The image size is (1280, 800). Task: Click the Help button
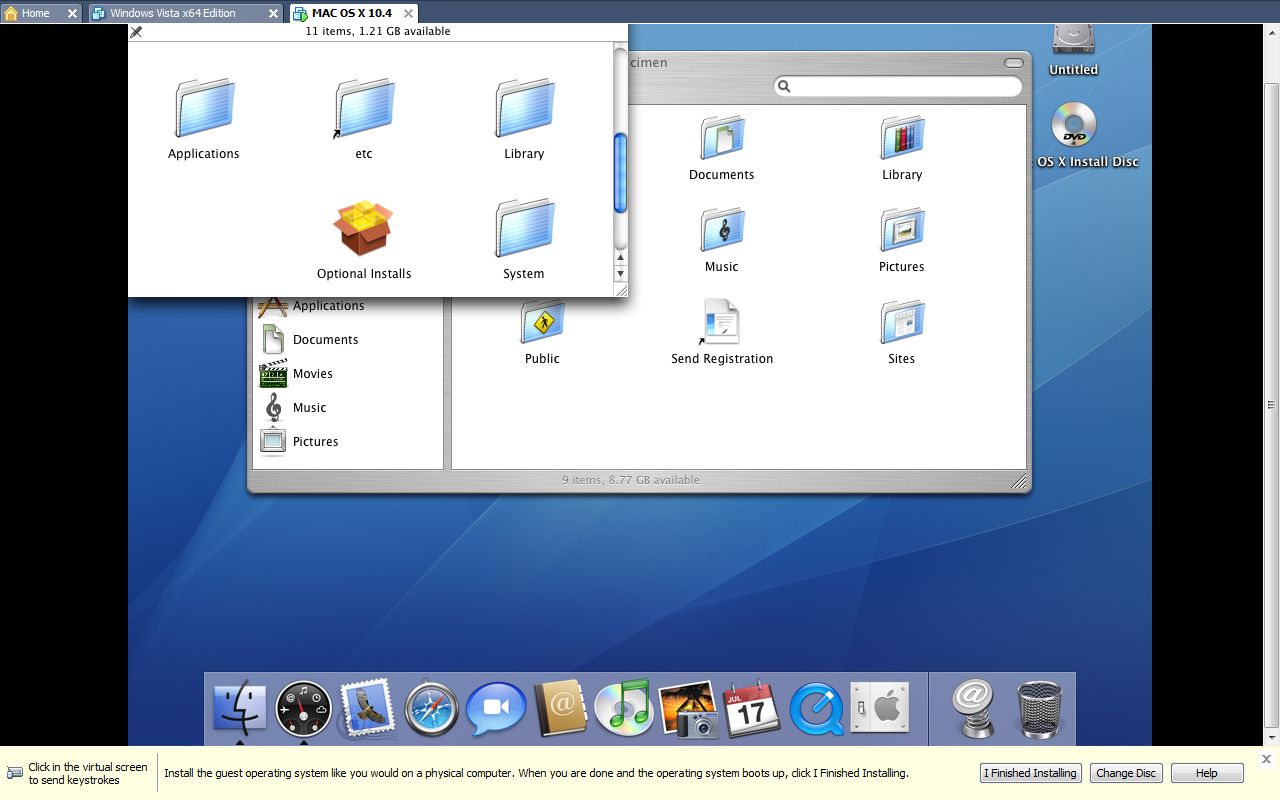click(1207, 773)
